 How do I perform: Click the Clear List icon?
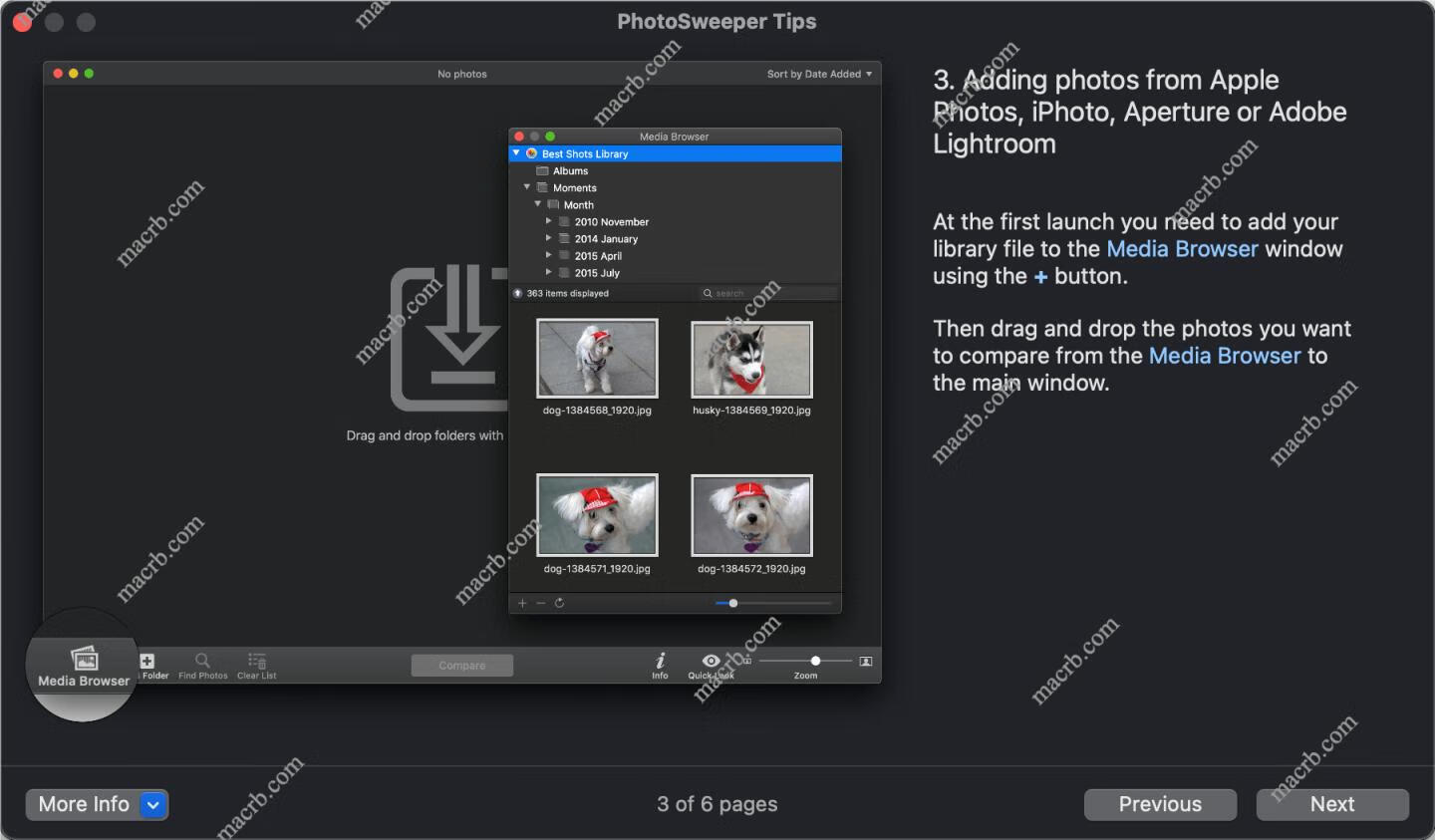[x=257, y=661]
